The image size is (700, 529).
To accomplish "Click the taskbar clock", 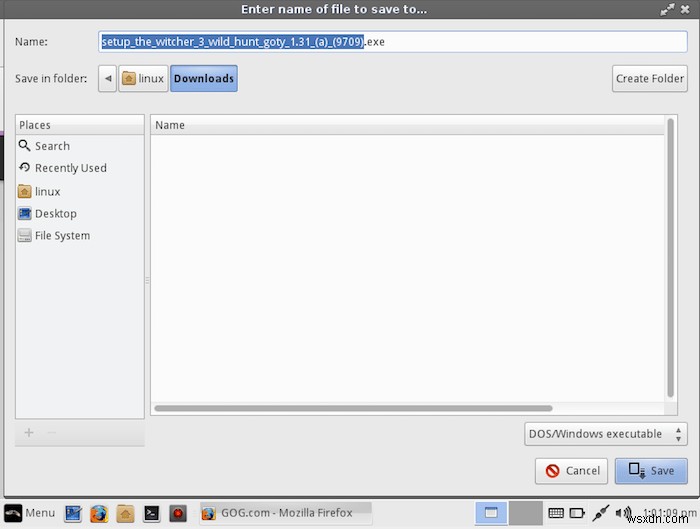I will click(670, 513).
